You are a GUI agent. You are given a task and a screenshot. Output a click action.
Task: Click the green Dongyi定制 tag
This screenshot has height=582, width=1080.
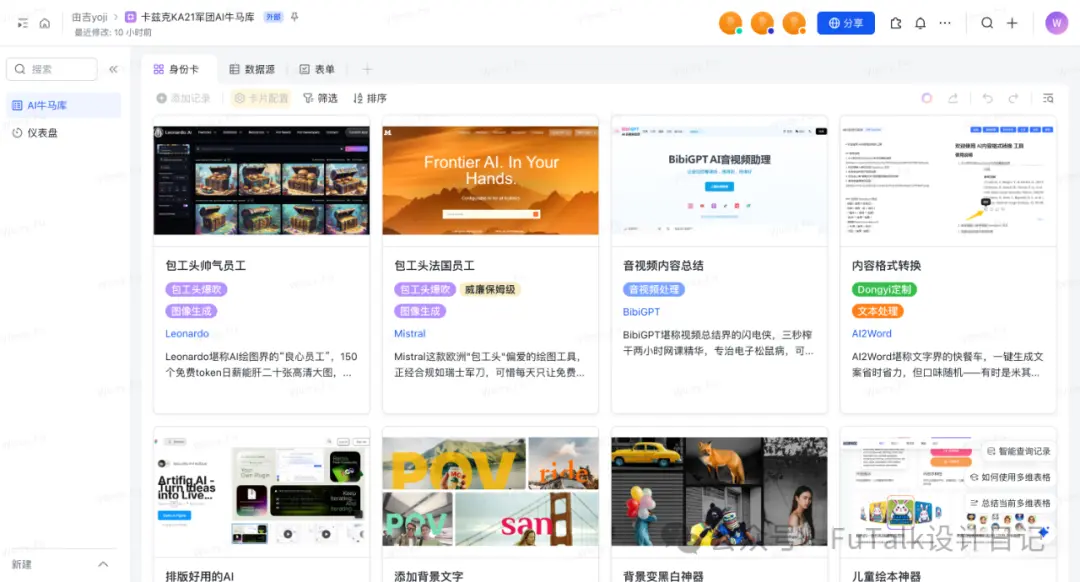click(x=884, y=290)
